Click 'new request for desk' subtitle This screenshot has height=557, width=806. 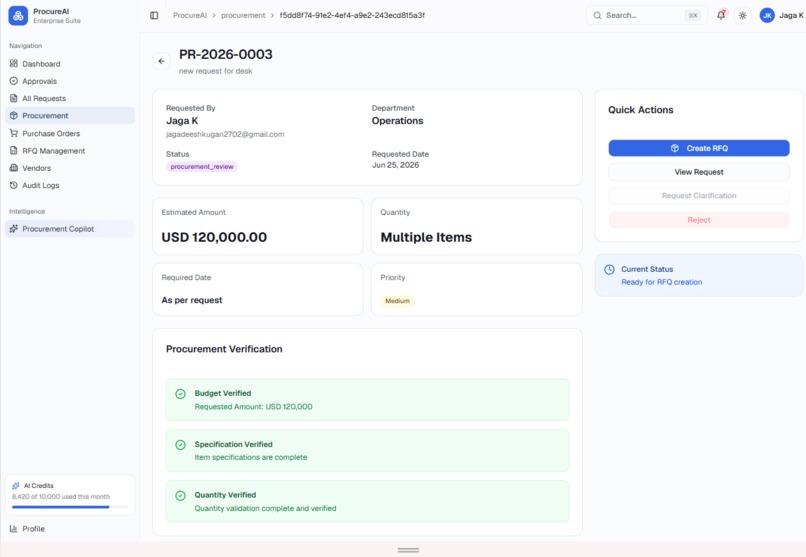[x=215, y=71]
